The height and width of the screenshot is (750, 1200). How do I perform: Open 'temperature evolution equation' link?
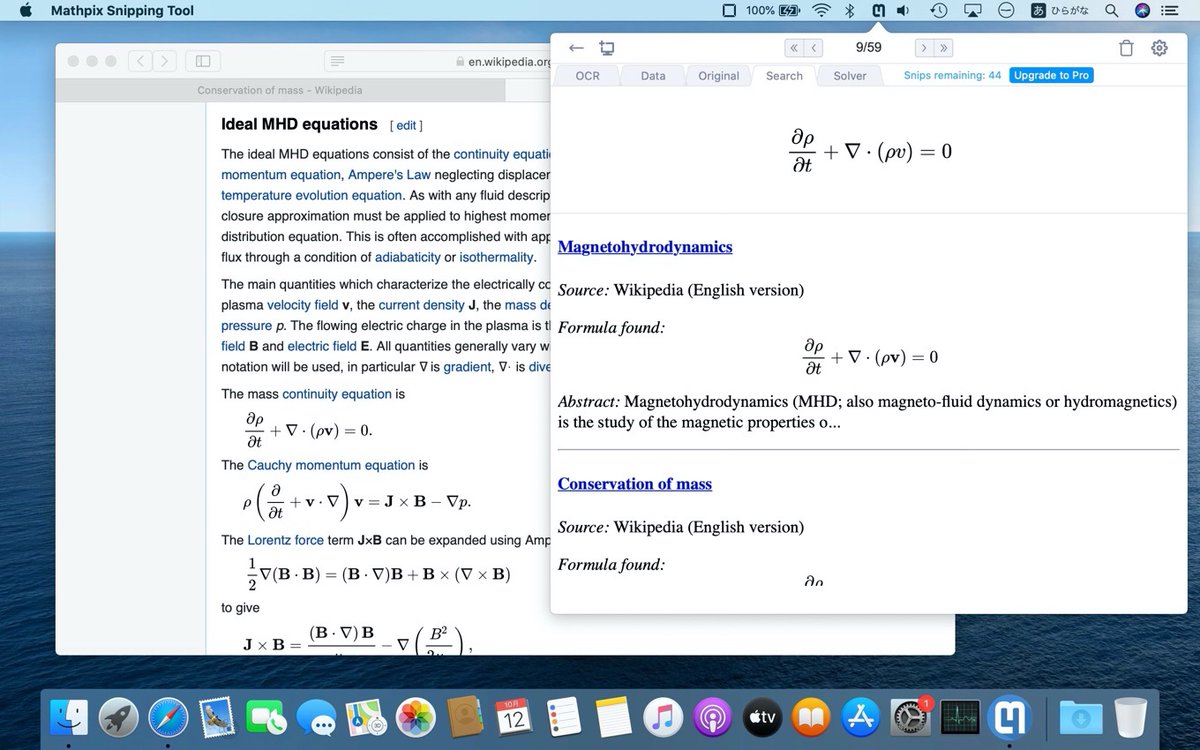311,195
